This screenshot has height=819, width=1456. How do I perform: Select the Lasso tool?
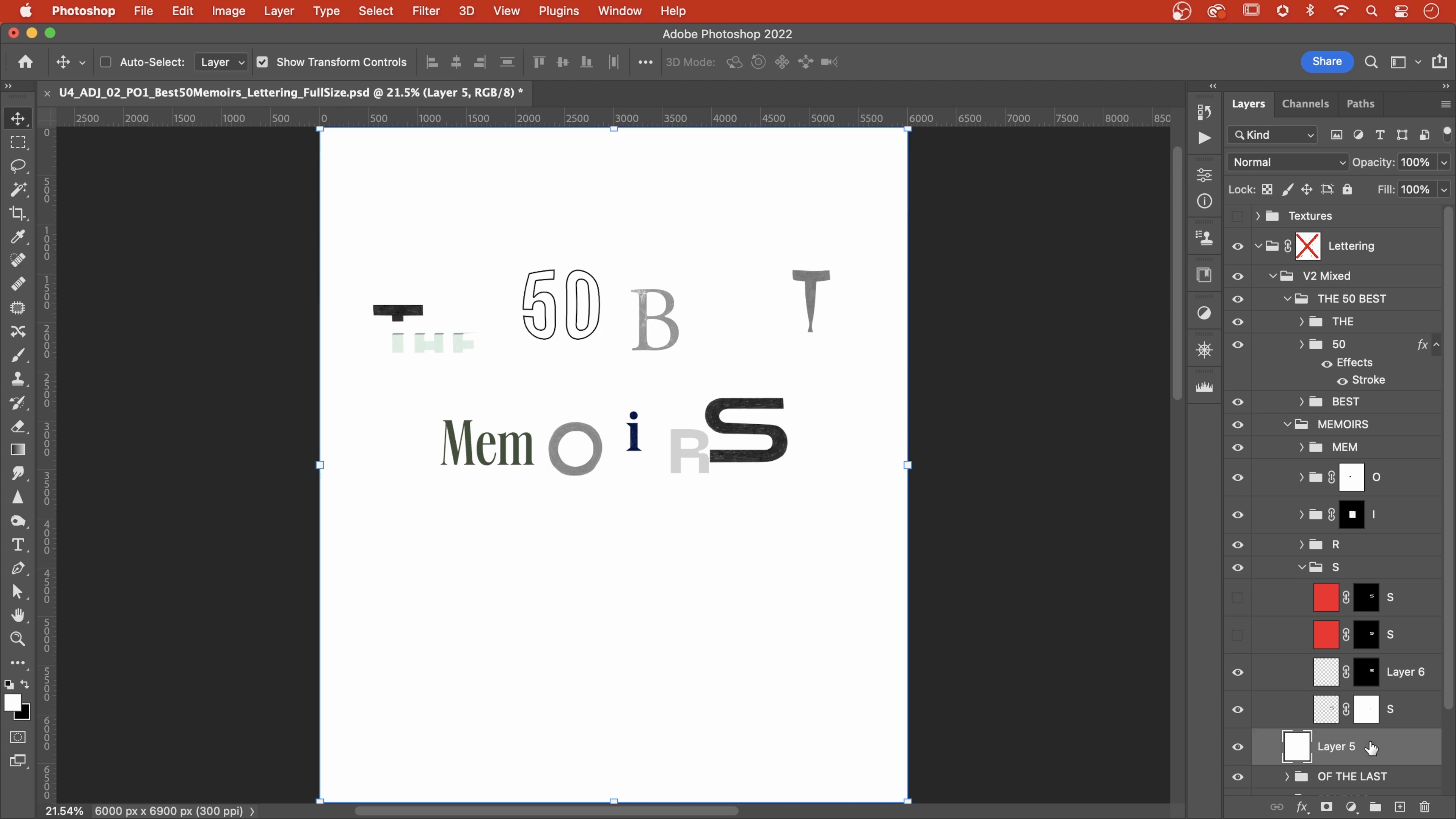tap(18, 166)
